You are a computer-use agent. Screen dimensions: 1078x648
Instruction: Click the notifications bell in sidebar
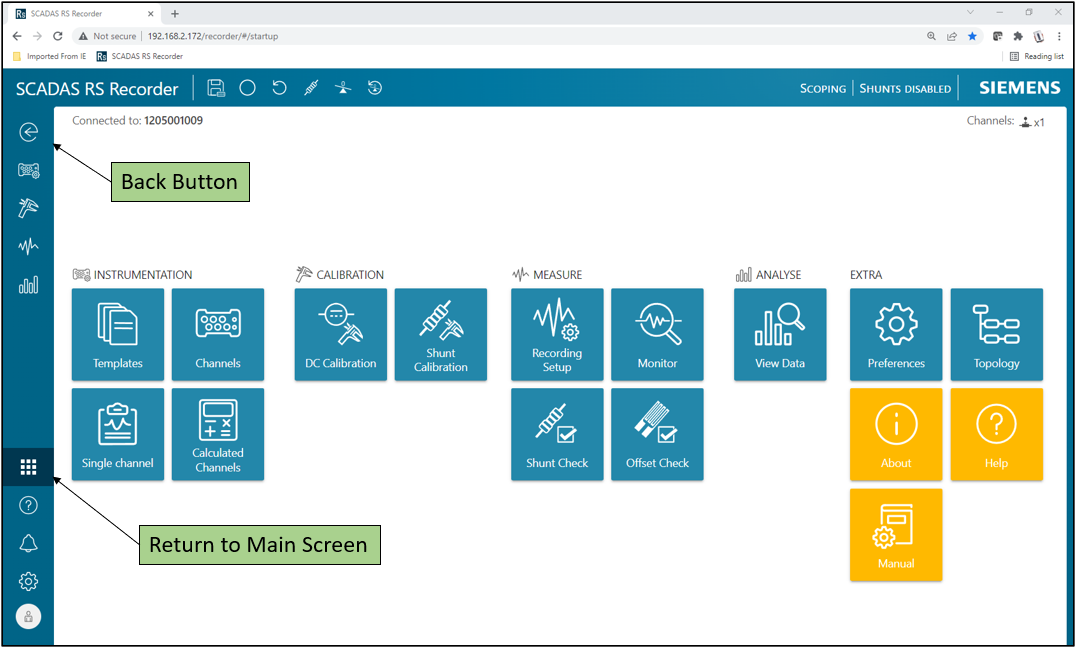[x=28, y=543]
